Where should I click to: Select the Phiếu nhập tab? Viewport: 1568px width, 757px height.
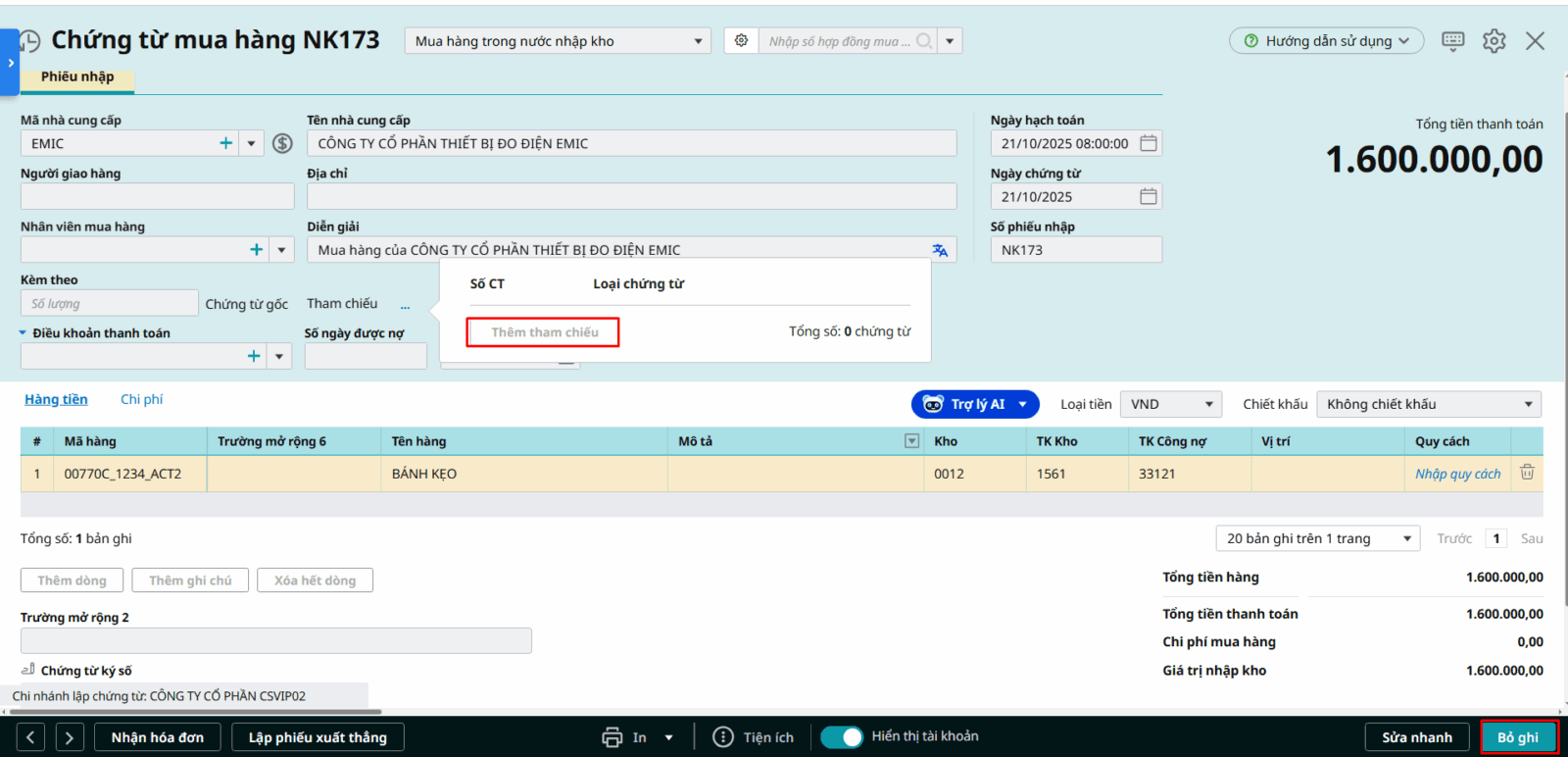coord(77,76)
